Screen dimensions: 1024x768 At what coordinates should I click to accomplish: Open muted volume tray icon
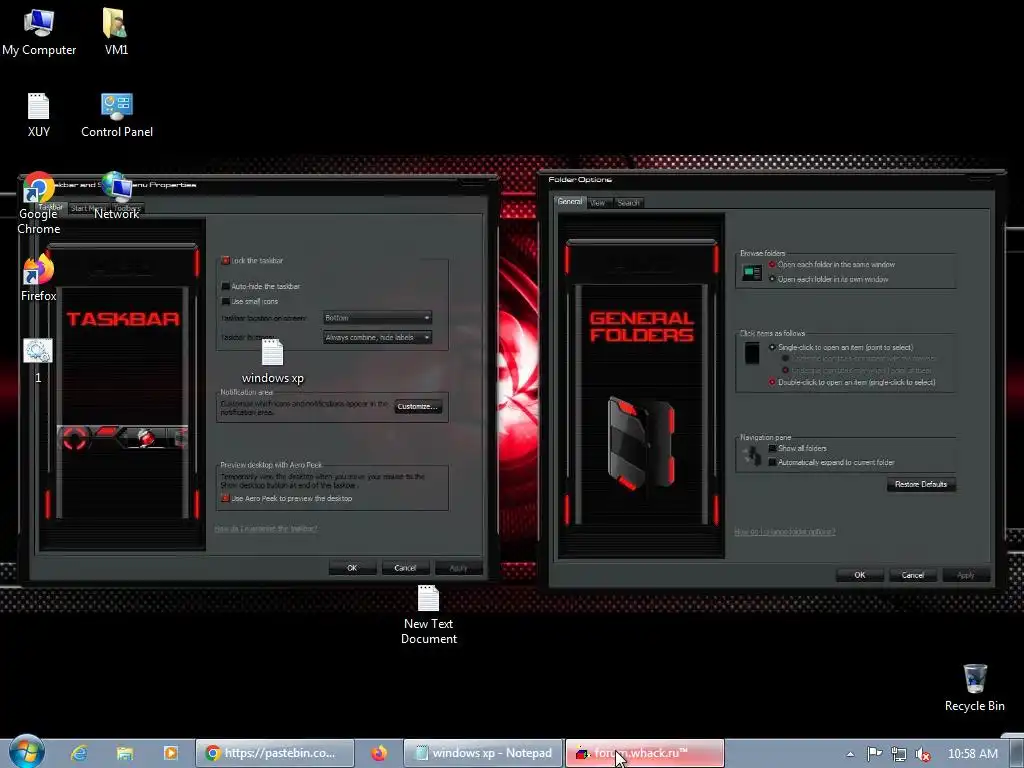click(923, 754)
